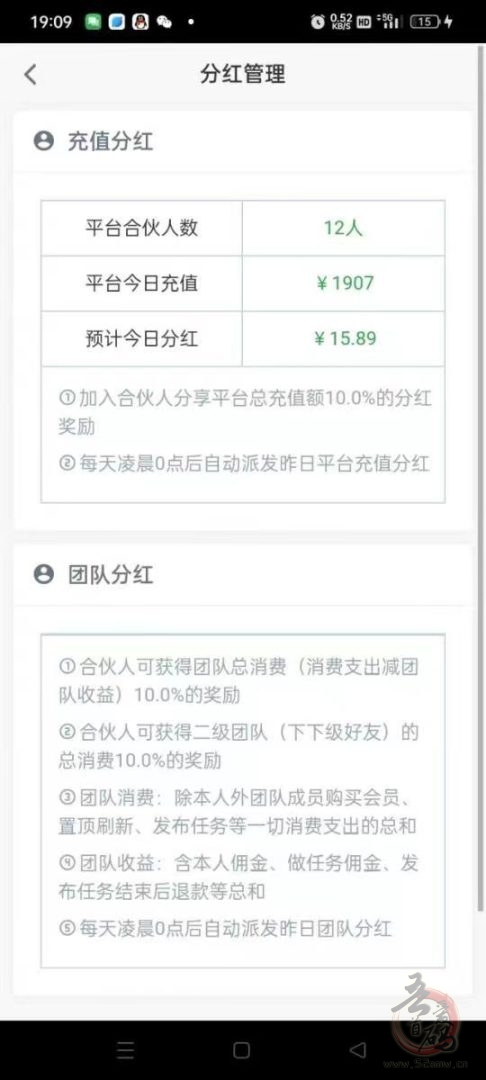Click the 12人 partner count value
The image size is (486, 1080).
pos(343,228)
